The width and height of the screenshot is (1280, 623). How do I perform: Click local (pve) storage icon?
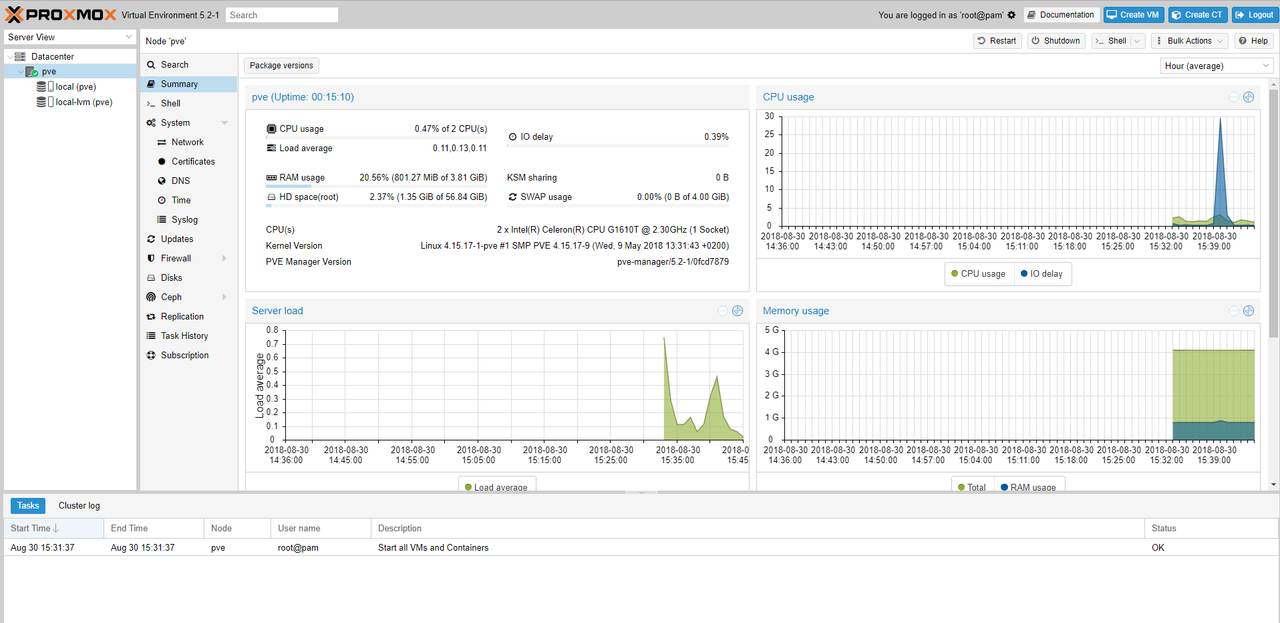click(x=45, y=87)
